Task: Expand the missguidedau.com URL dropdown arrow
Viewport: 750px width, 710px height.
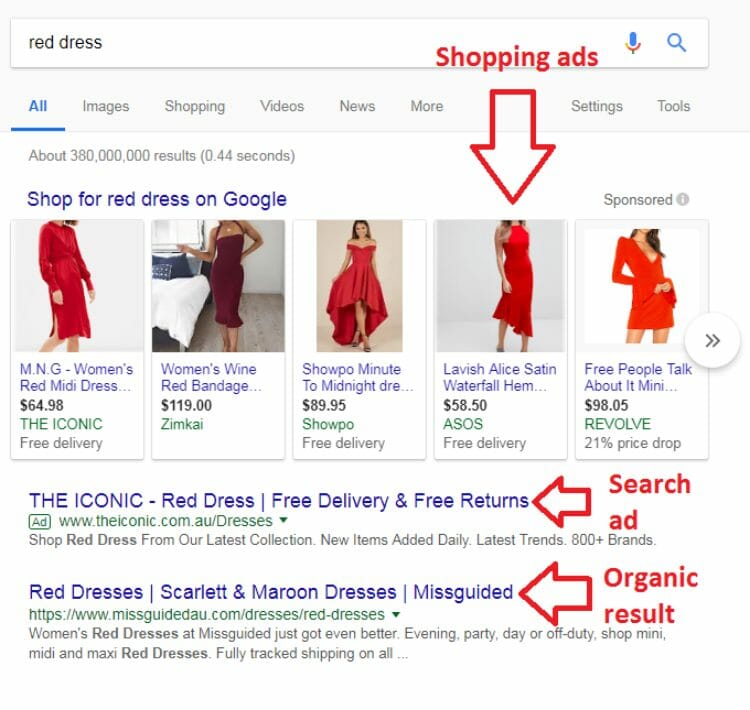Action: click(396, 614)
